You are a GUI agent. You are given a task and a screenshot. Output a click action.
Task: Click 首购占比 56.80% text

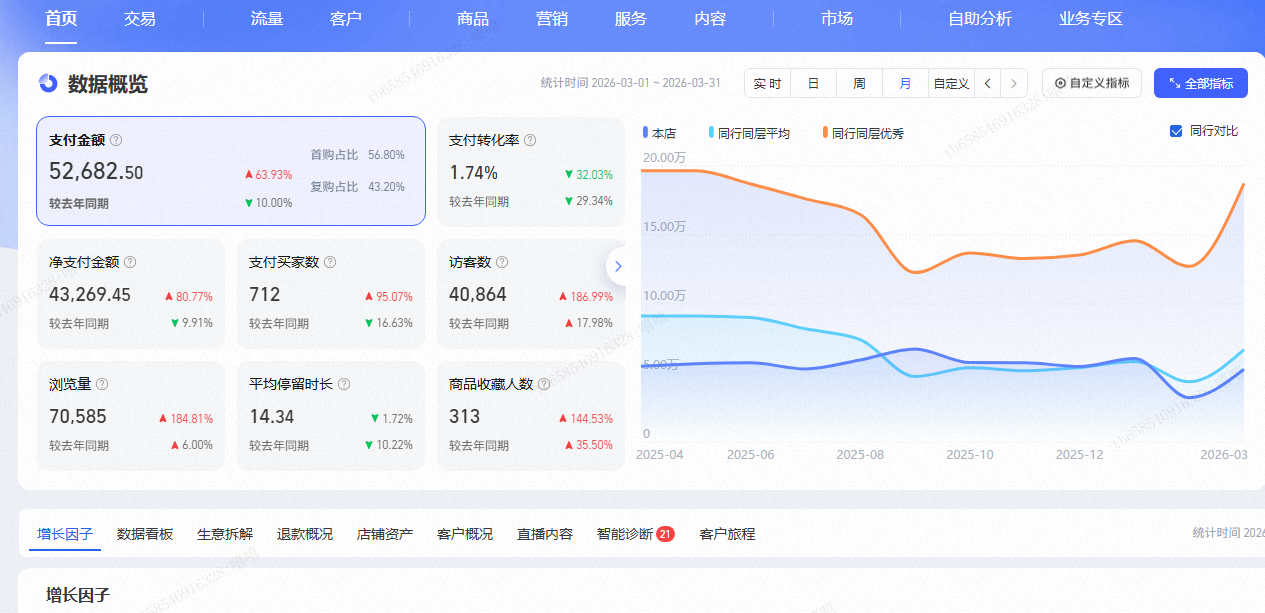tap(357, 155)
